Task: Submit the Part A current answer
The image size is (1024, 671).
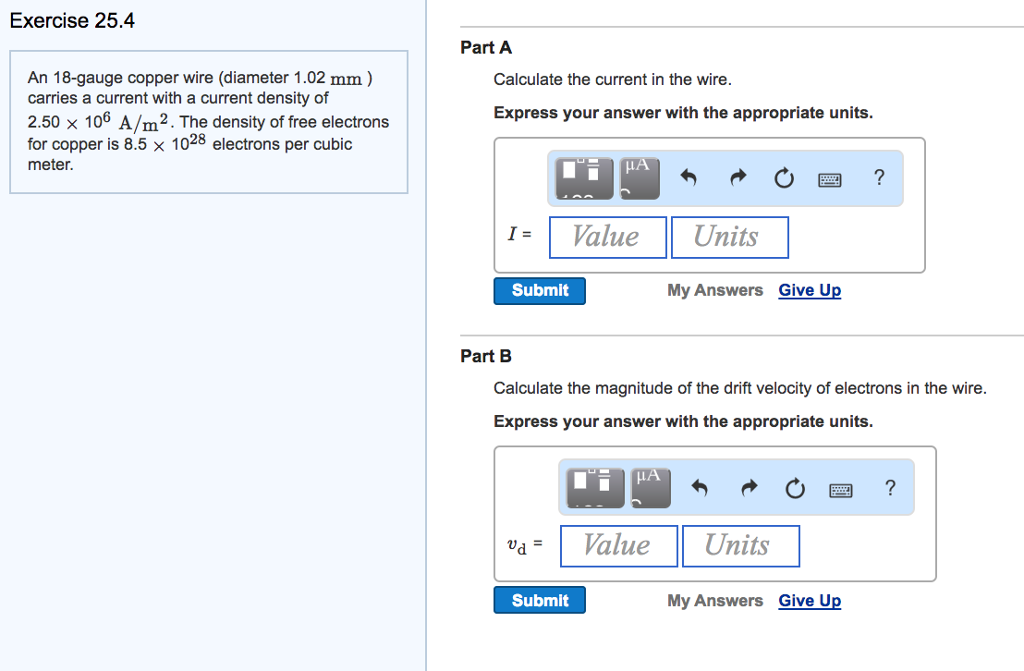Action: coord(540,291)
